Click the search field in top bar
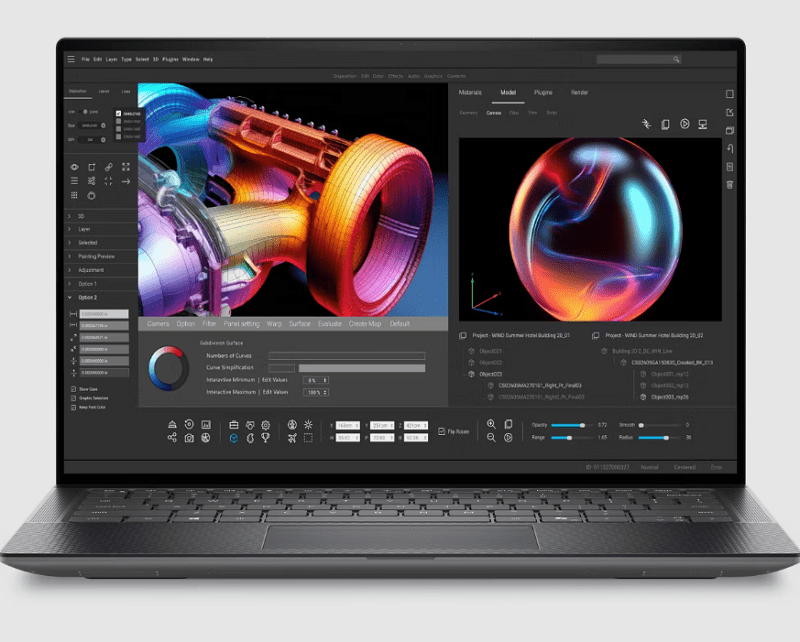The image size is (800, 642). tap(638, 60)
